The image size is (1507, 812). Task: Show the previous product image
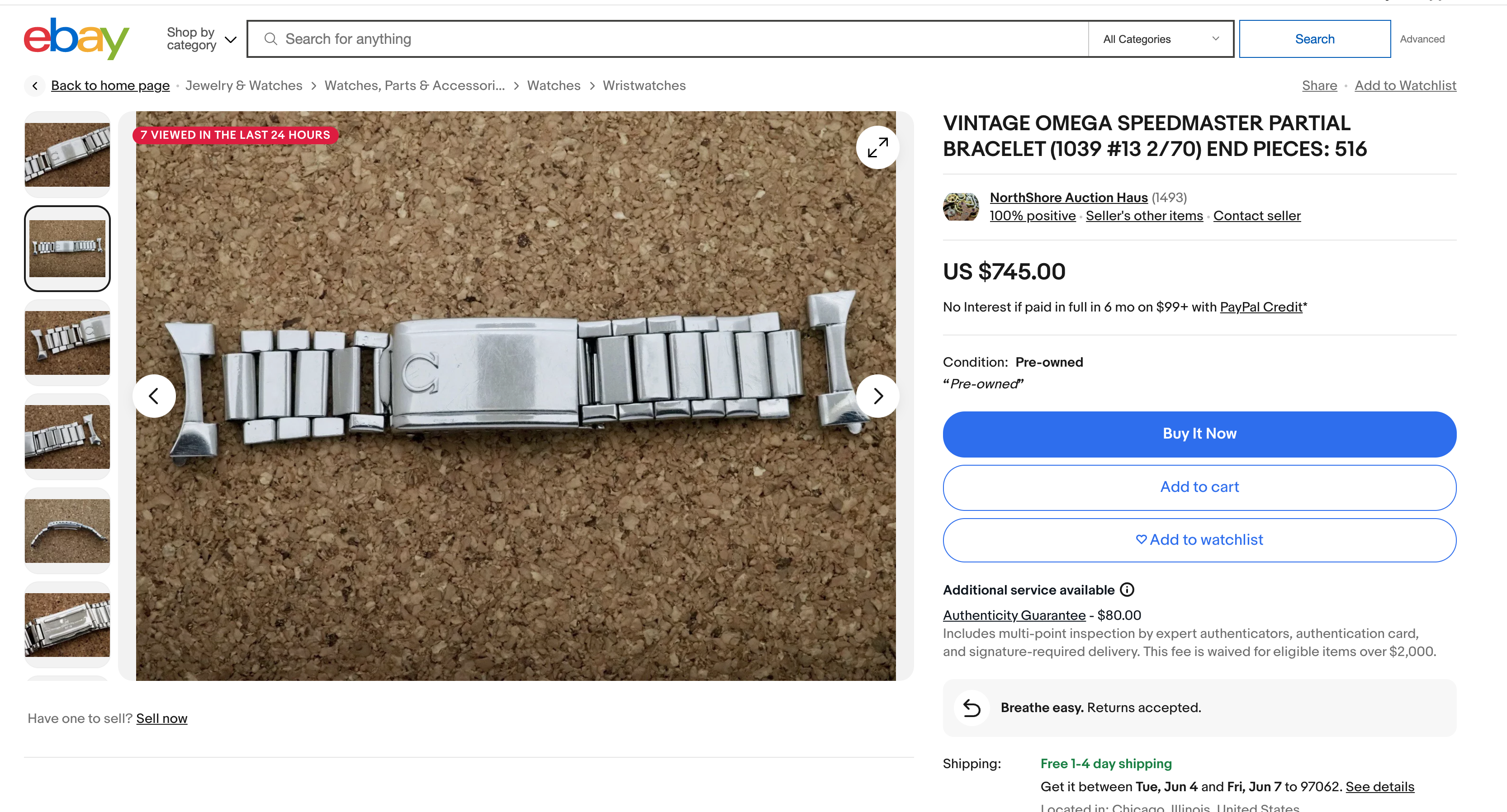154,397
